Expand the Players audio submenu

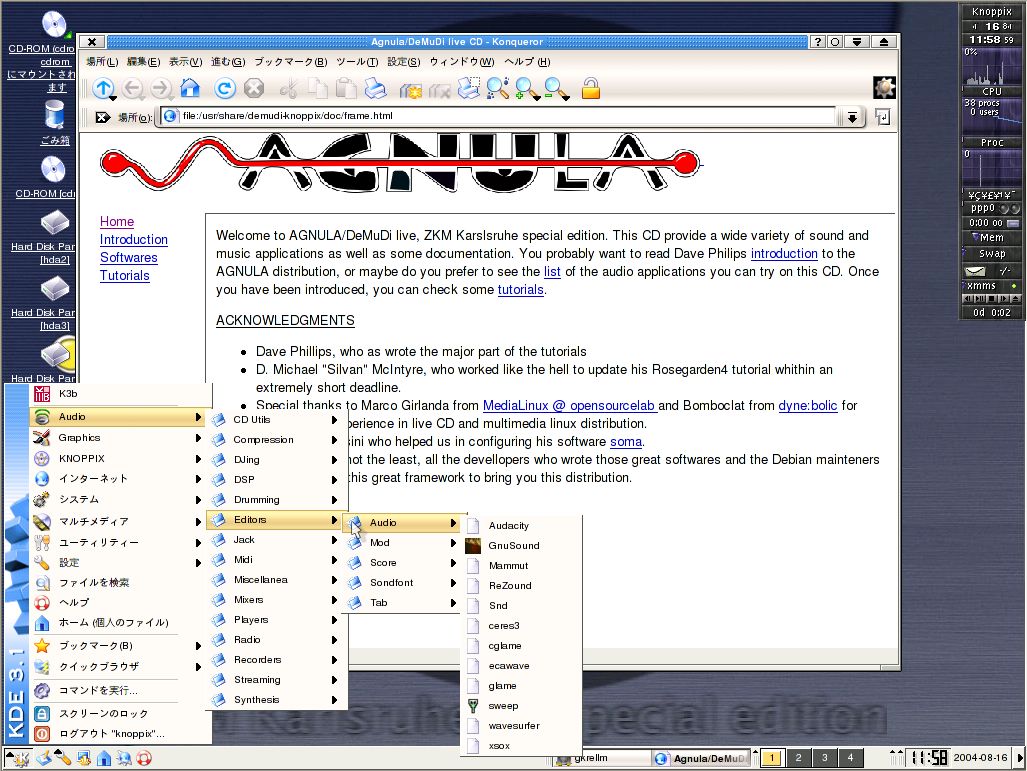275,620
